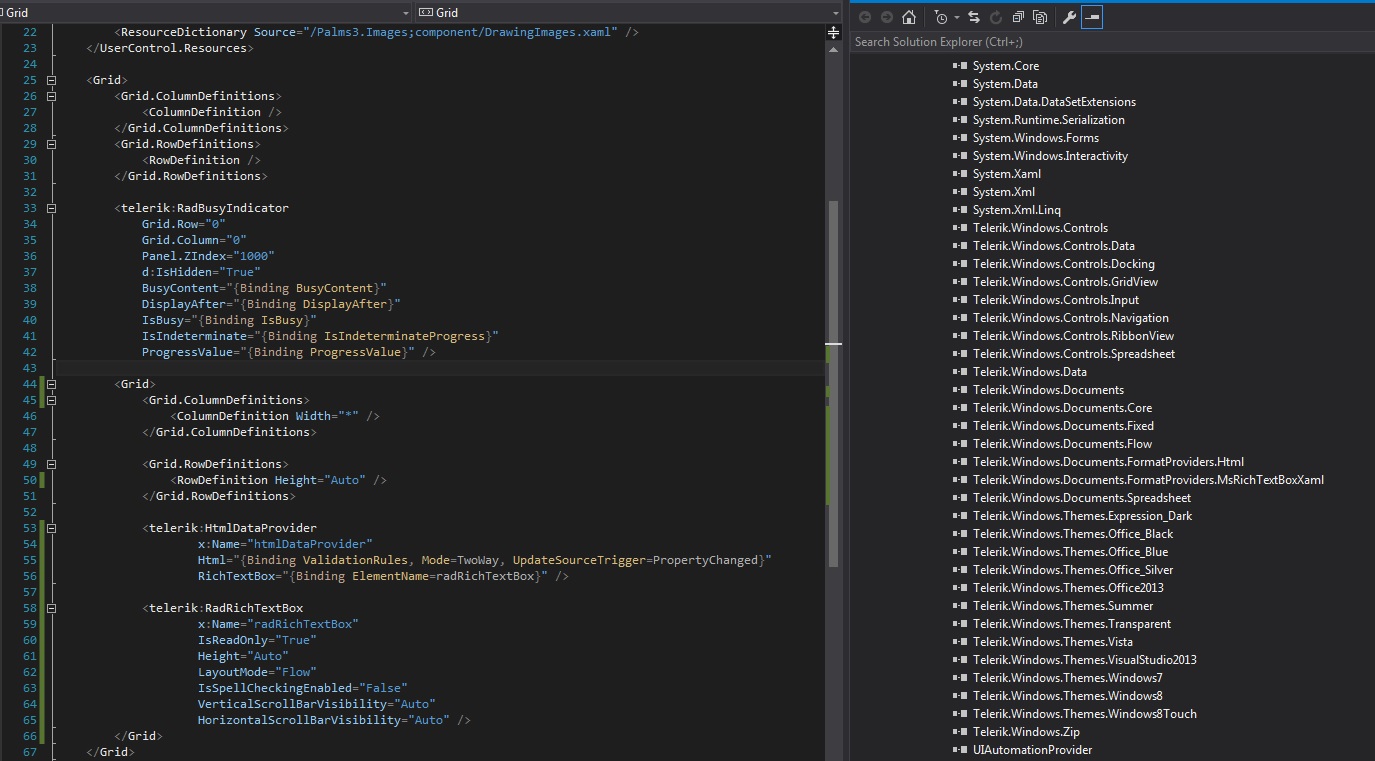Collapse telerik:RadRichTextBox block at line 58
This screenshot has width=1375, height=761.
51,608
